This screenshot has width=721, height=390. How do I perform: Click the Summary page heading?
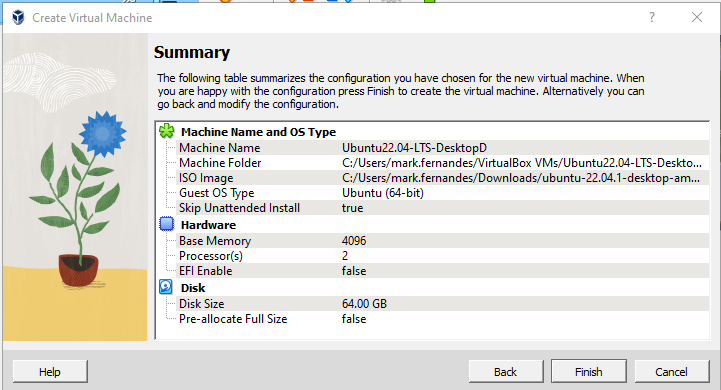pos(192,52)
